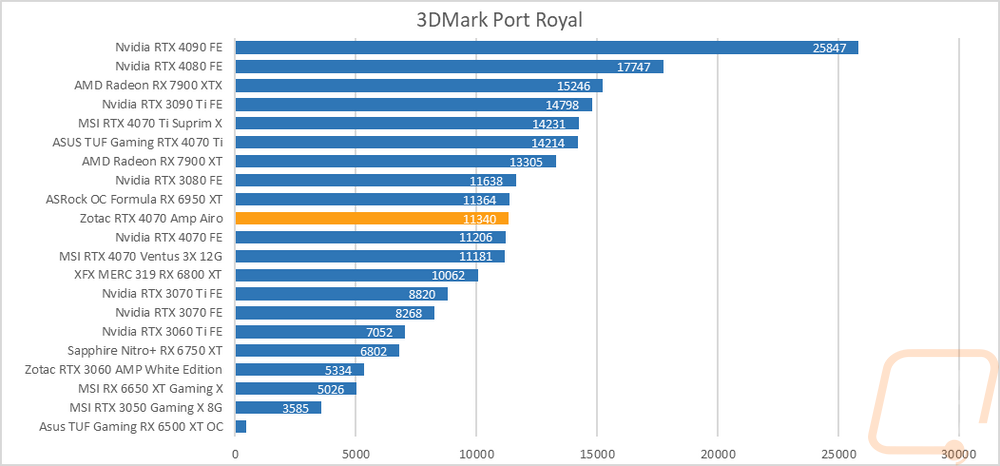Select Asus TUF Gaming RX 6500 XT OC label

[x=131, y=426]
